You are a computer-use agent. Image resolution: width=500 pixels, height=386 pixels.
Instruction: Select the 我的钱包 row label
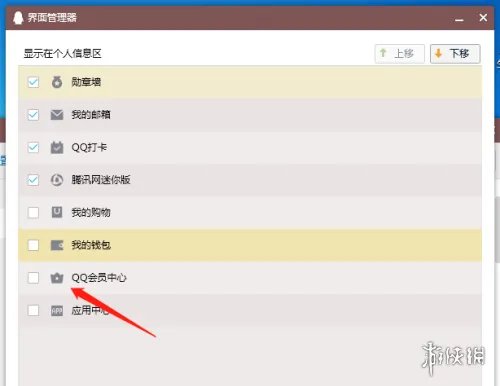(x=91, y=245)
